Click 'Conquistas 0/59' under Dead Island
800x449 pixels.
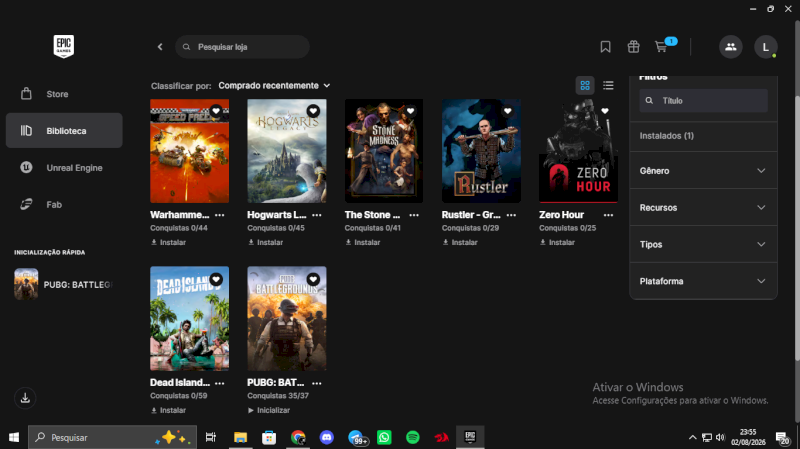click(179, 396)
